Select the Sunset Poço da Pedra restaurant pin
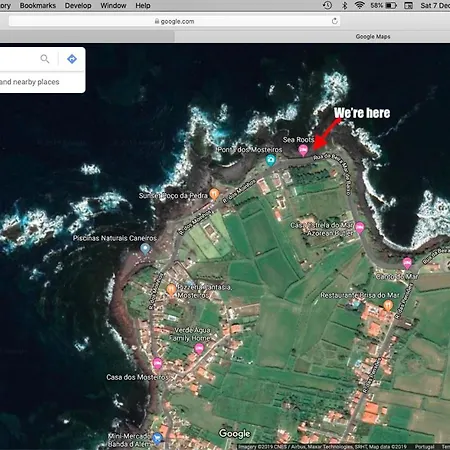 click(214, 194)
